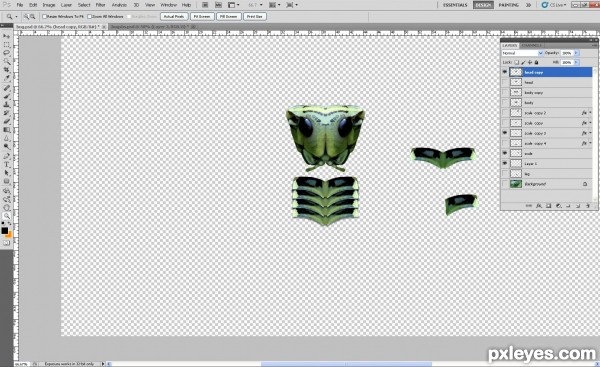The height and width of the screenshot is (367, 600).
Task: Create a new layer from panel footer
Action: coord(578,206)
